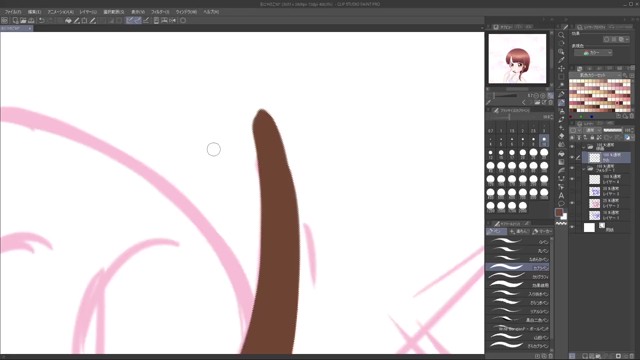Select the eraser tool
Screen dimensions: 640x360
point(562,136)
